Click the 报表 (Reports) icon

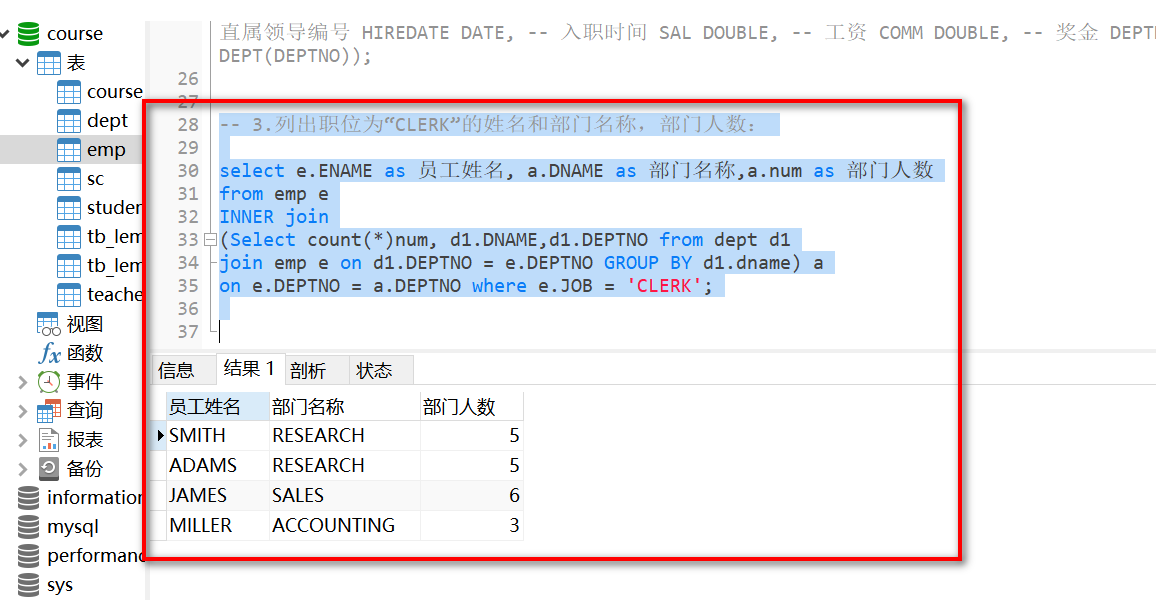coord(49,440)
